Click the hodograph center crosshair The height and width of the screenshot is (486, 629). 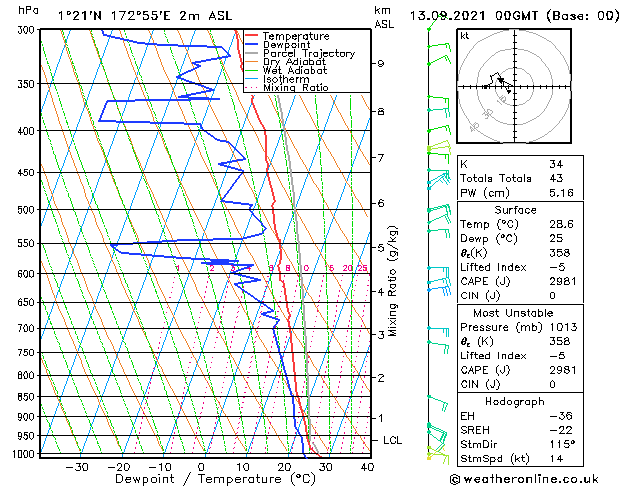point(514,86)
